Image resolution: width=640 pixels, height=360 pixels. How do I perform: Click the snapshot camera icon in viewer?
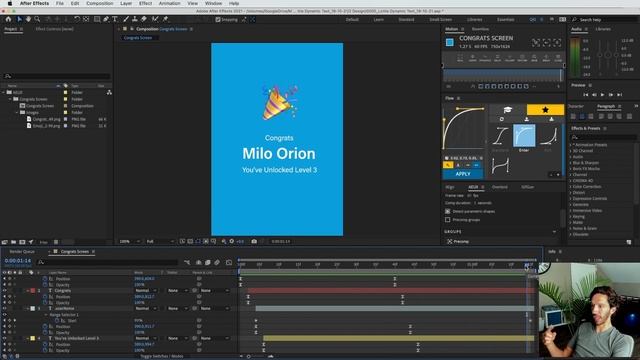[x=254, y=241]
